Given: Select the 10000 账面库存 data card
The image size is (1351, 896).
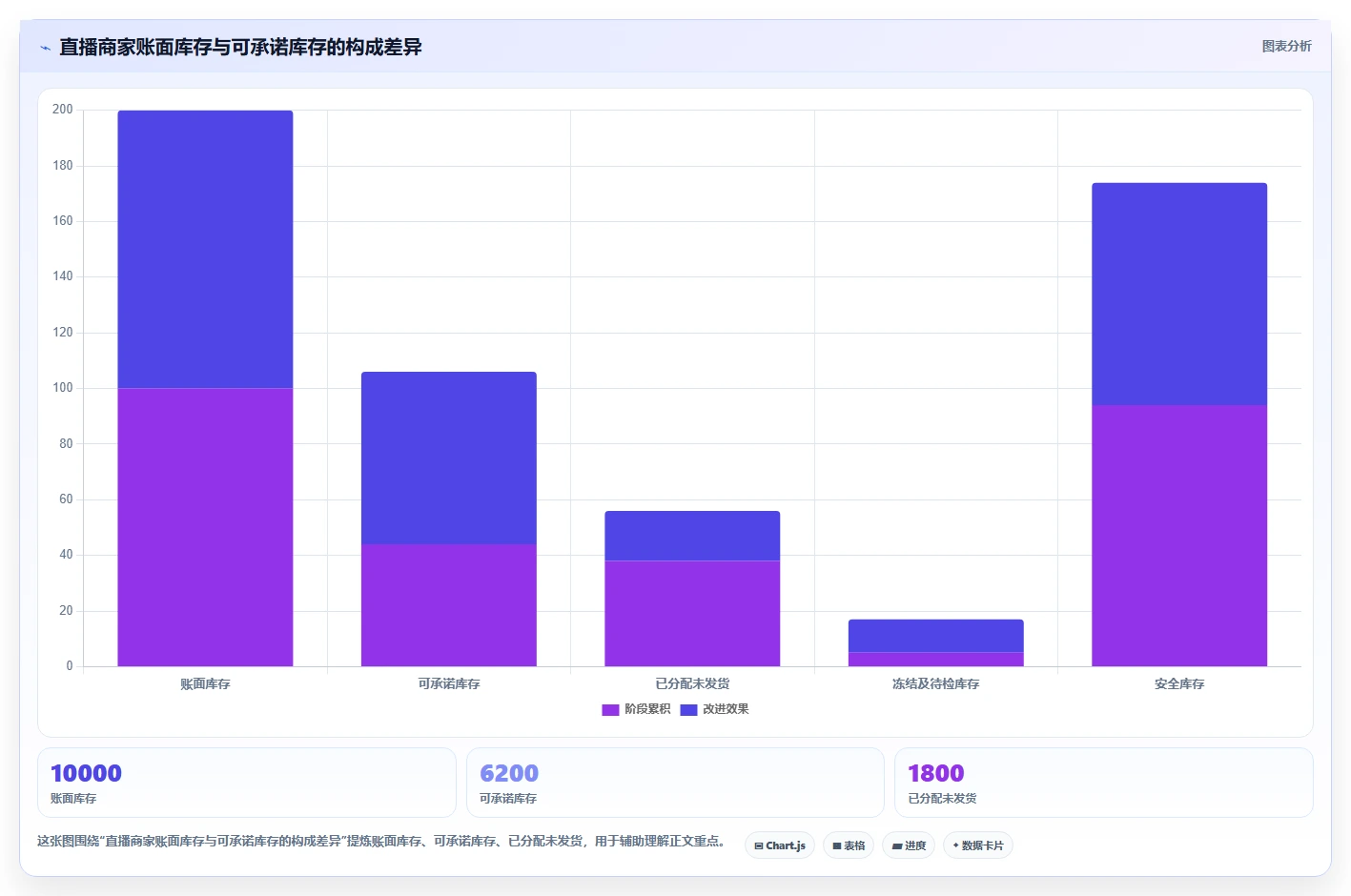Looking at the screenshot, I should (x=246, y=783).
